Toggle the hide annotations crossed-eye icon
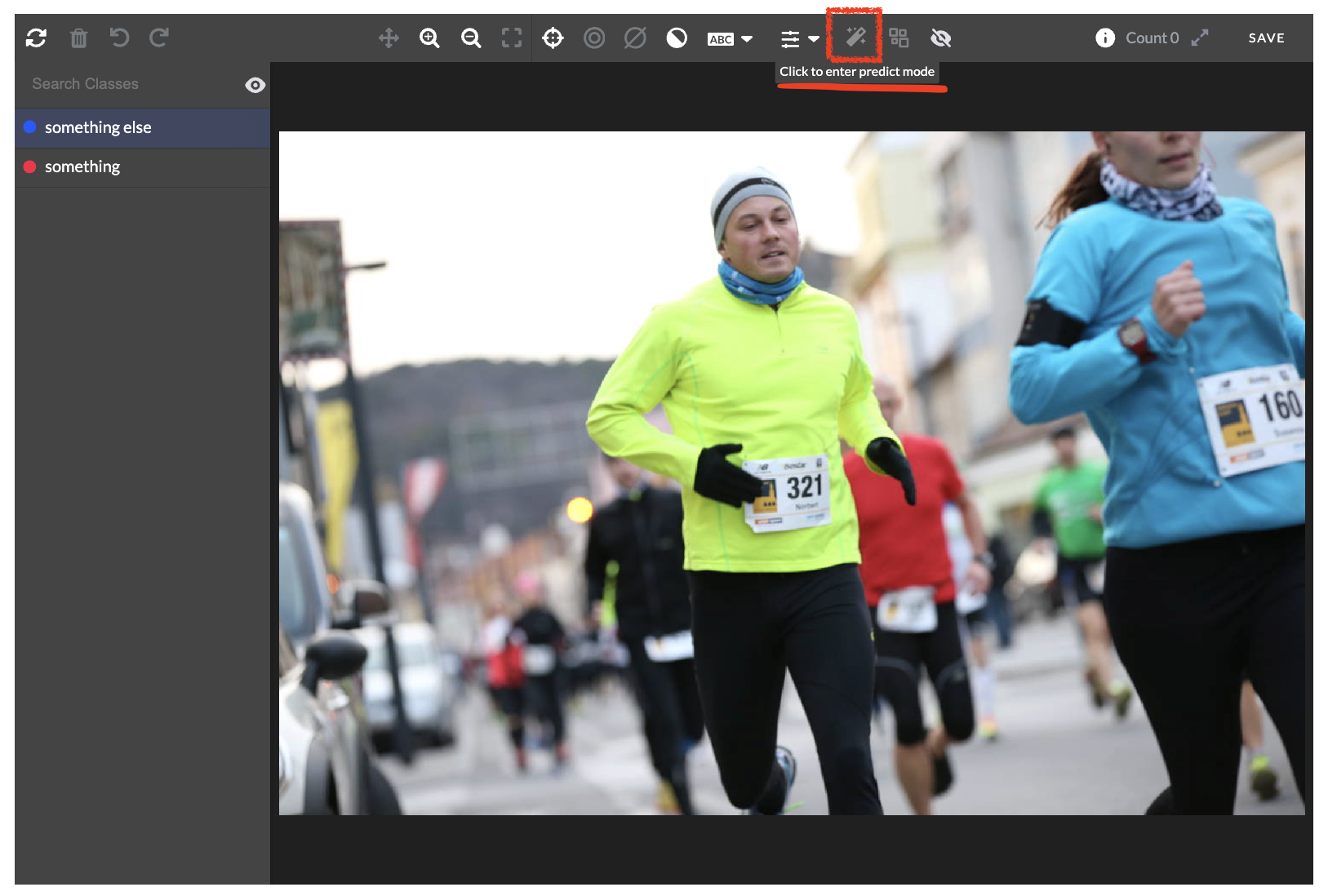The width and height of the screenshot is (1328, 896). (x=941, y=38)
